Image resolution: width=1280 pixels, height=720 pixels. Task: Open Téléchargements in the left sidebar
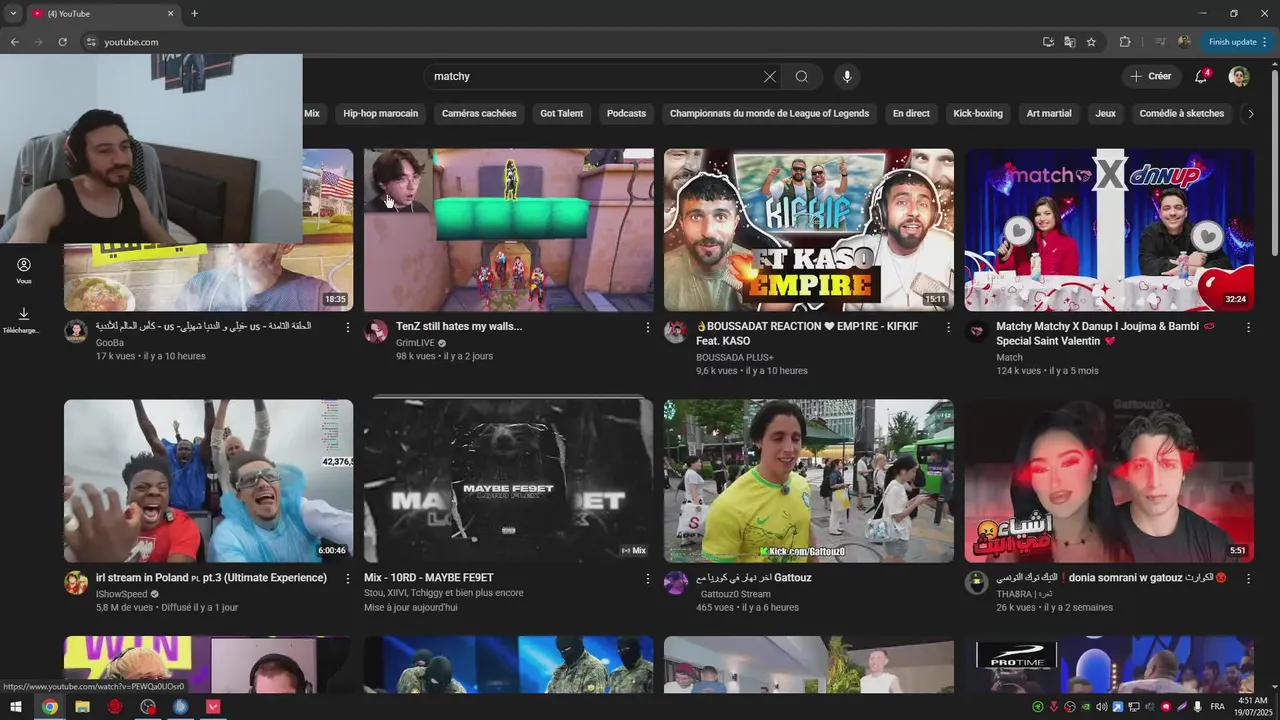pyautogui.click(x=24, y=320)
